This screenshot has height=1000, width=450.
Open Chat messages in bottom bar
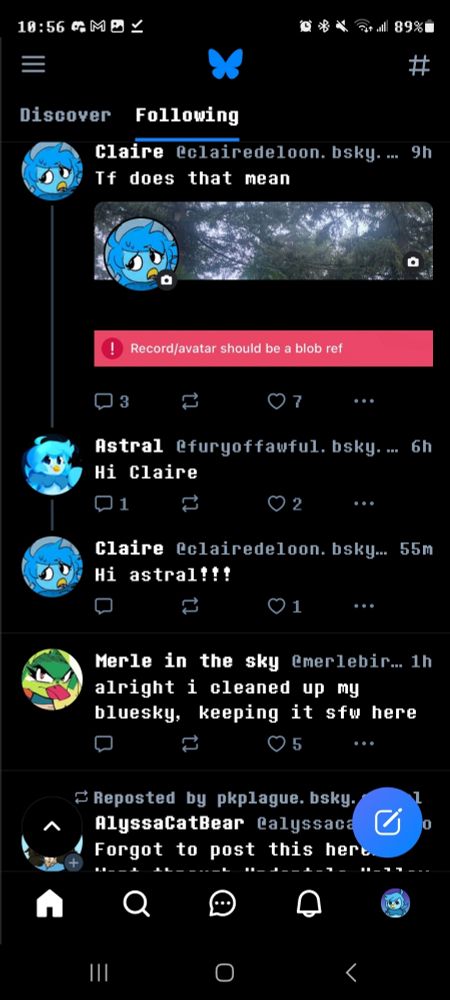(222, 903)
